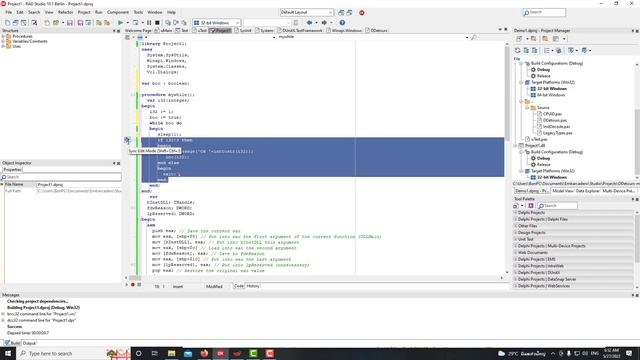Expand dcc32 command line message
Image resolution: width=640 pixels, height=360 pixels.
pyautogui.click(x=3, y=320)
